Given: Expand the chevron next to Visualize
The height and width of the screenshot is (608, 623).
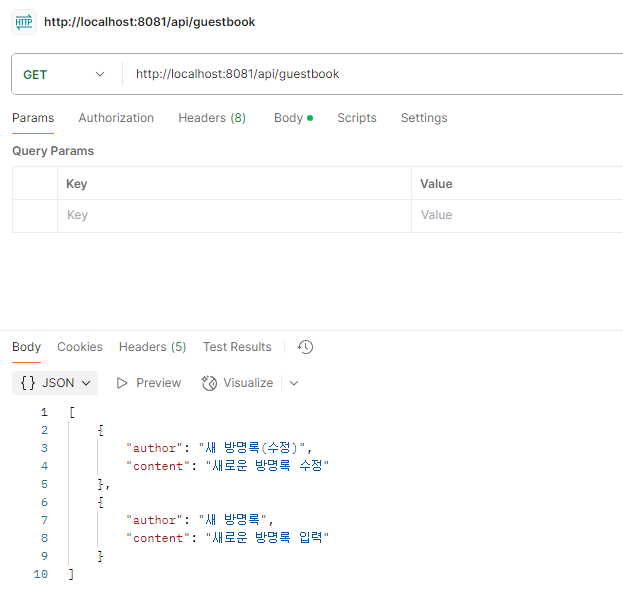Looking at the screenshot, I should (294, 383).
